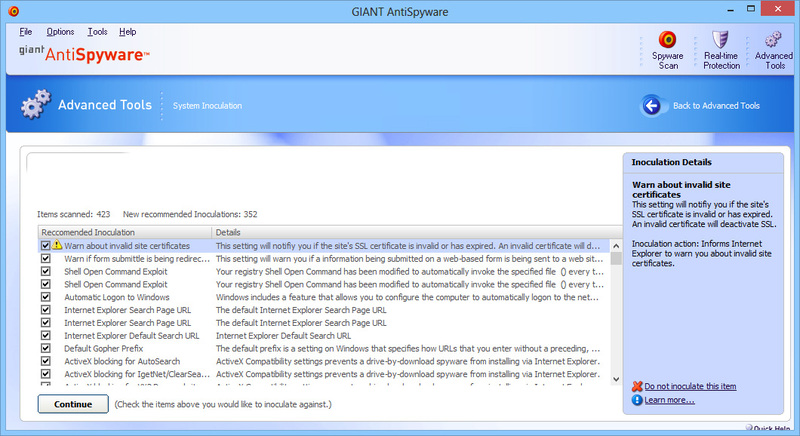Viewport: 800px width, 436px height.
Task: Click the list scrollbar thumb
Action: 616,259
